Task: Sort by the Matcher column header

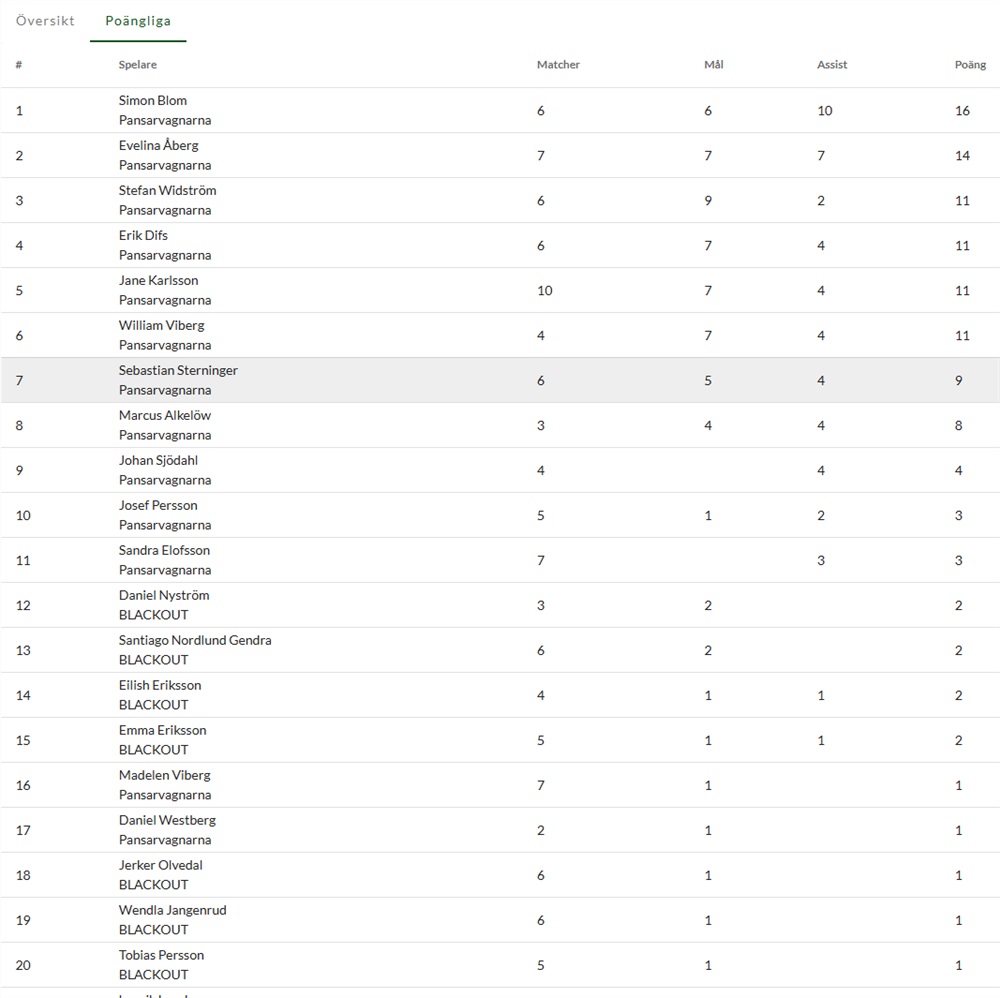Action: click(558, 65)
